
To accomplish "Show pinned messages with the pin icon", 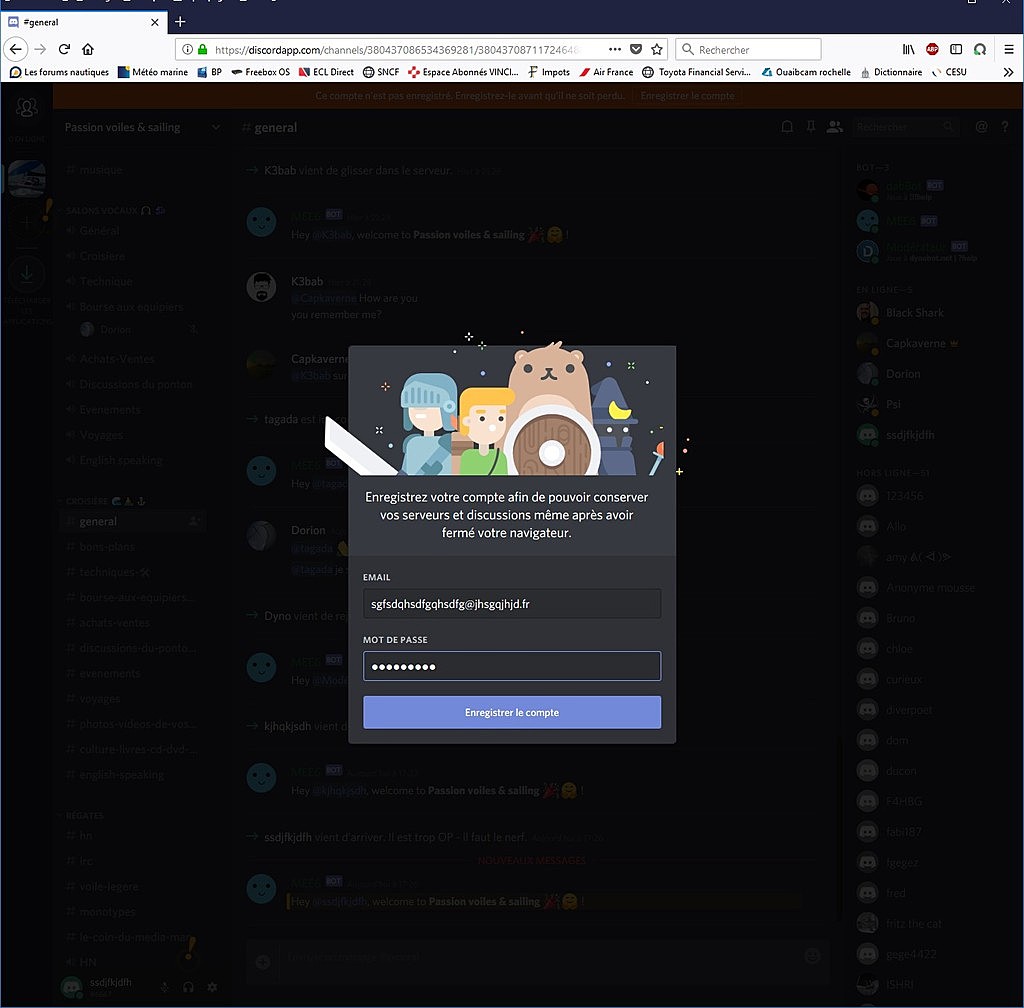I will coord(811,127).
